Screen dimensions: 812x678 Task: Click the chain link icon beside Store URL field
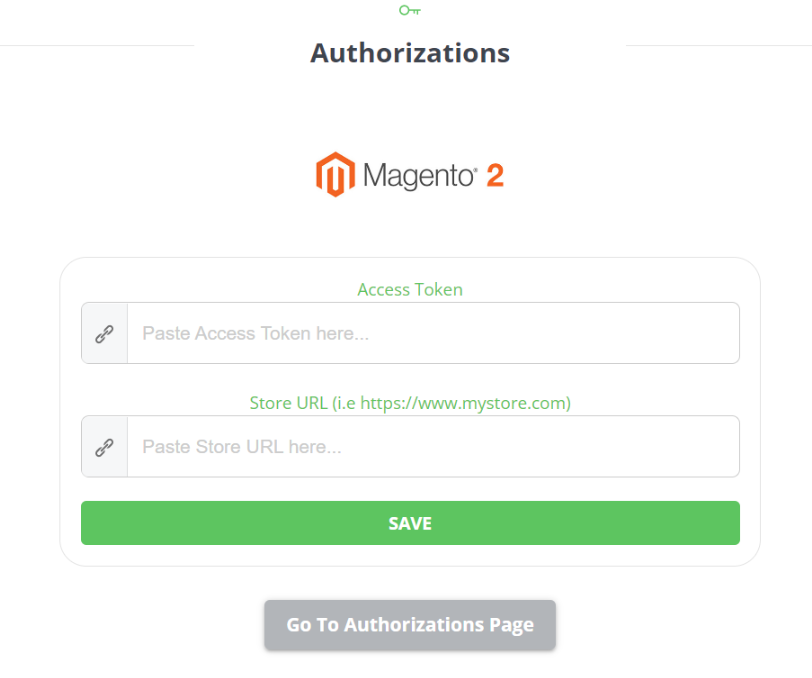[104, 447]
